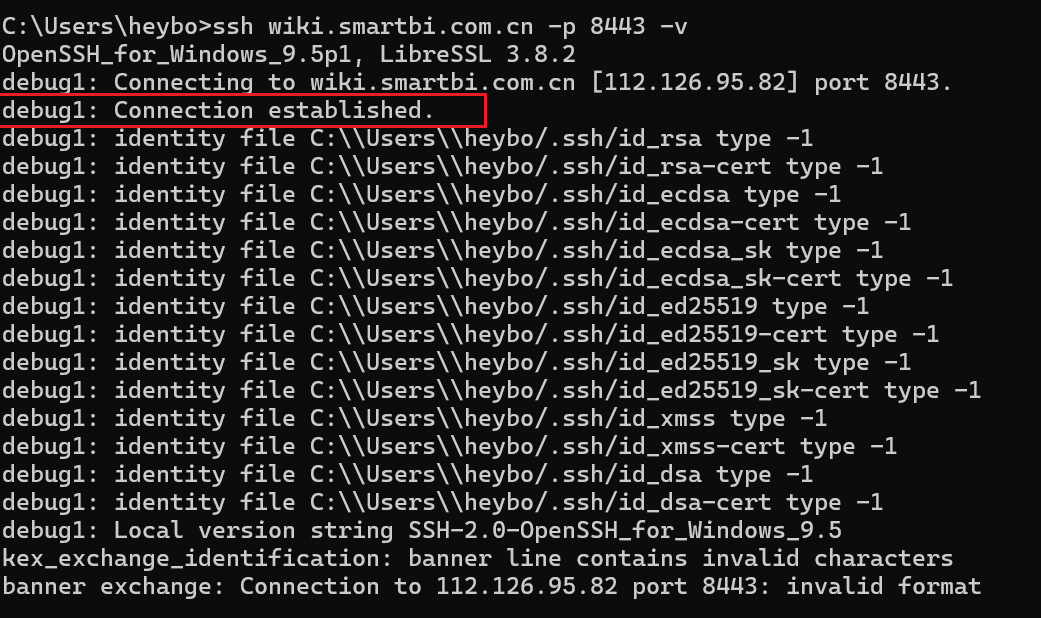Click the highlighted 'Connection established' line

coord(218,110)
